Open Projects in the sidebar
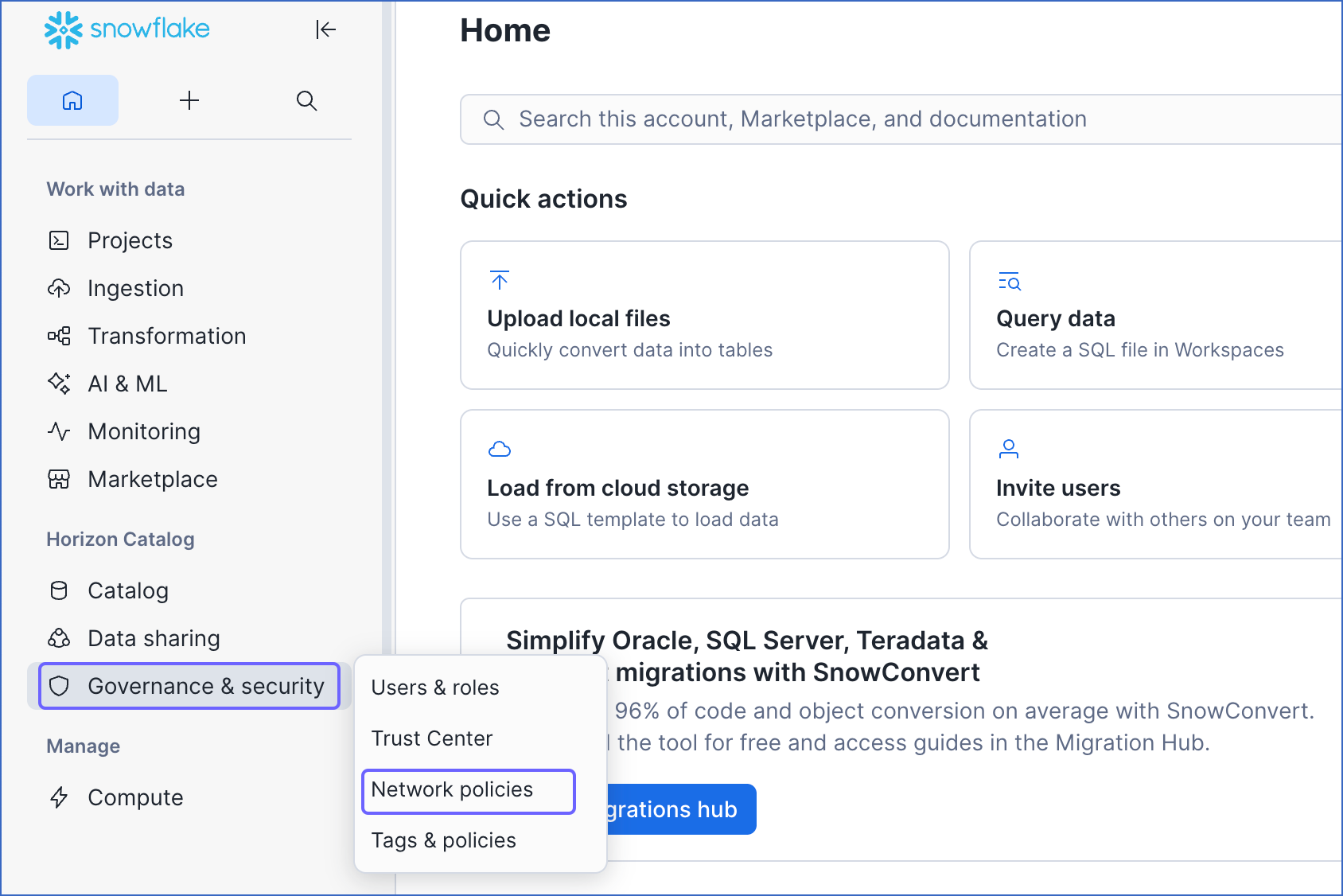Screen dimensions: 1343x896 (130, 240)
